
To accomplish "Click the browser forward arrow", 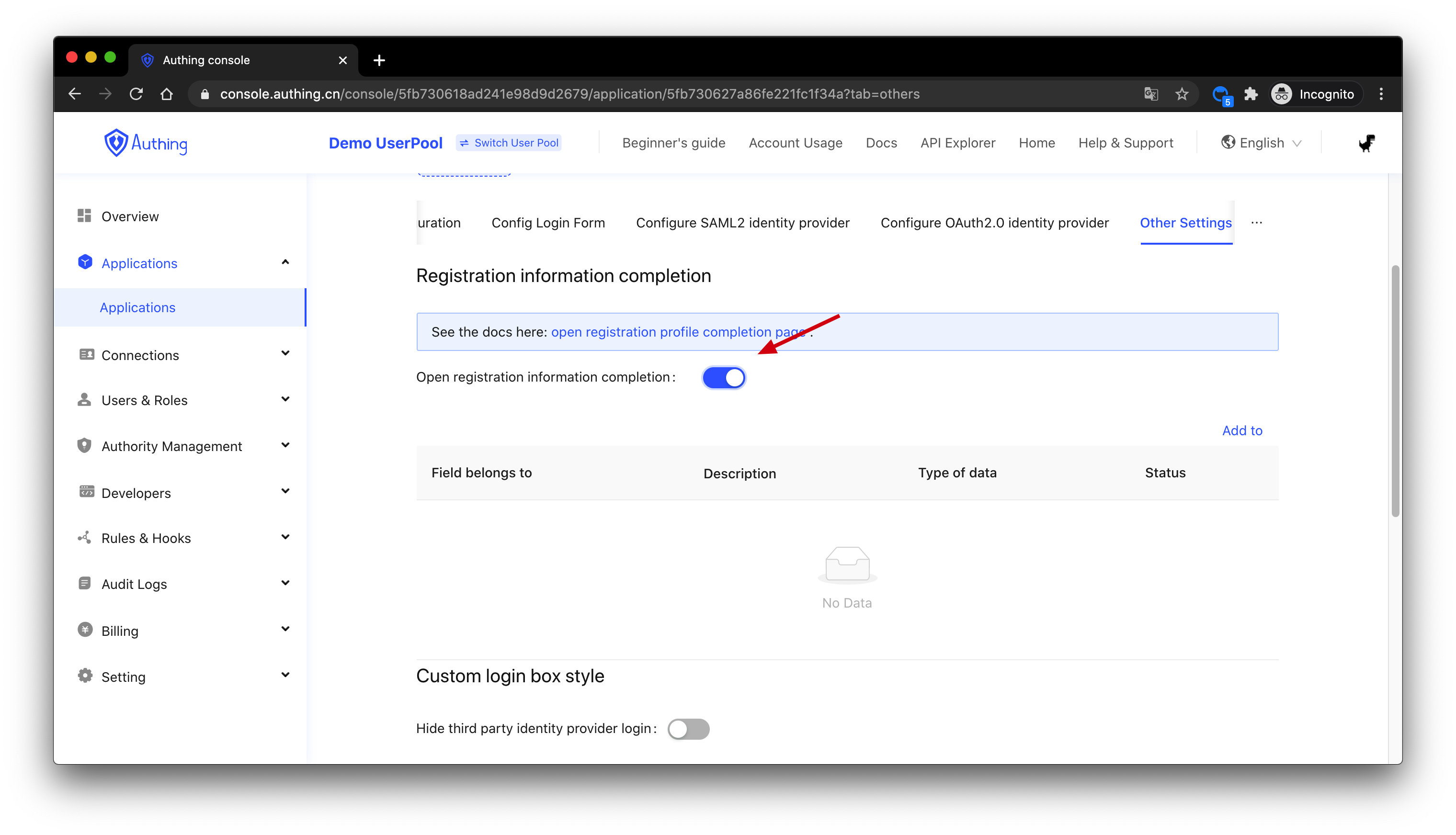I will click(x=105, y=94).
